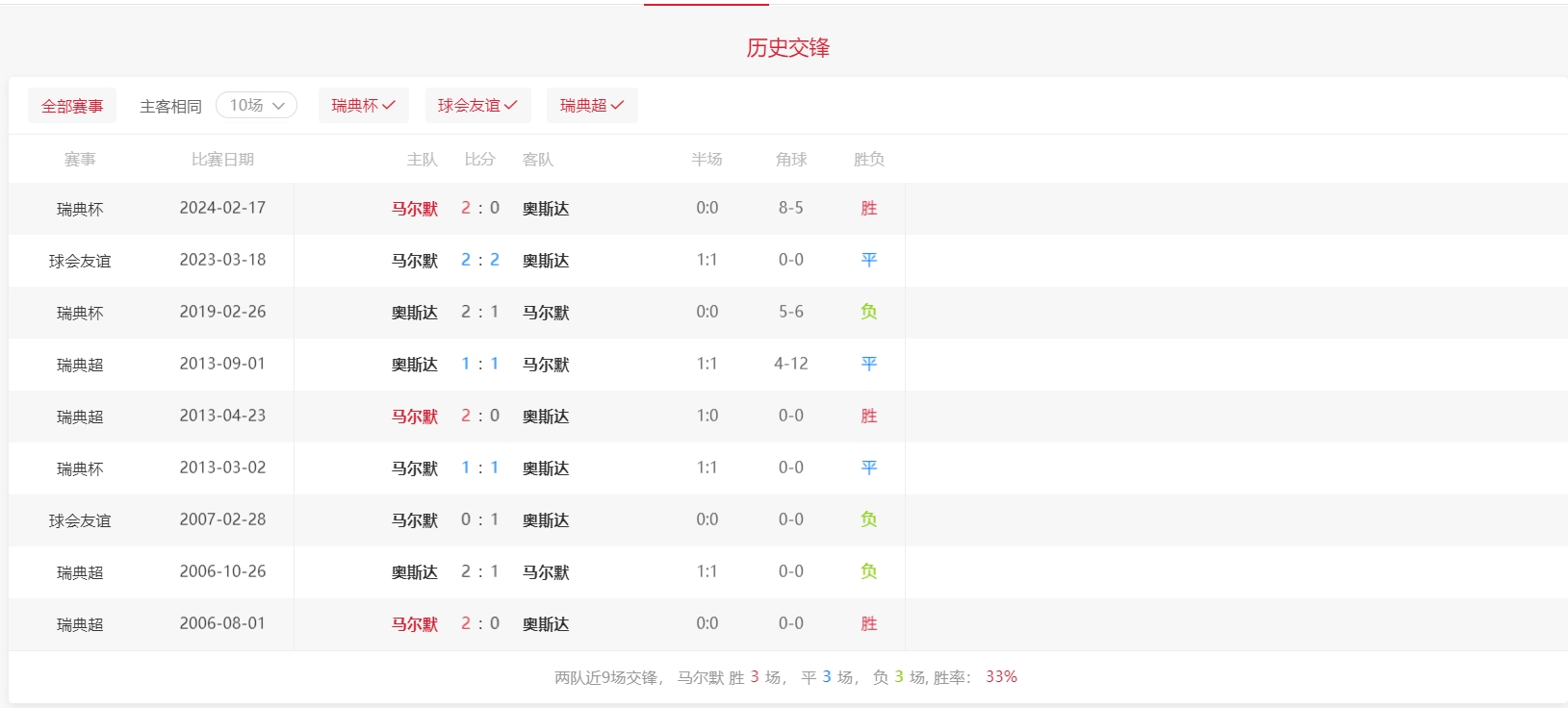Click the 33% win rate value
1568x708 pixels.
click(x=1001, y=677)
